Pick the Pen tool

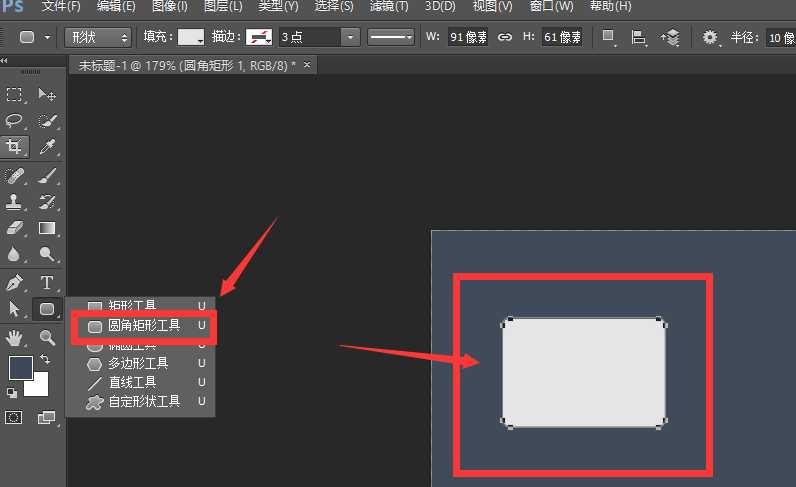15,283
